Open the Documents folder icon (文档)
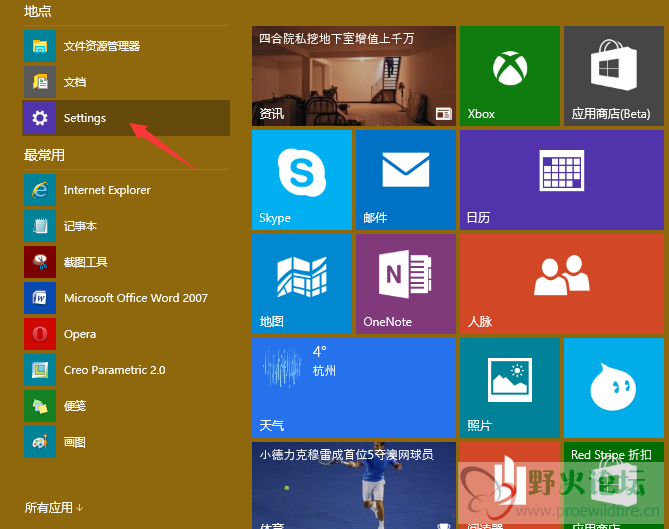 click(x=40, y=82)
